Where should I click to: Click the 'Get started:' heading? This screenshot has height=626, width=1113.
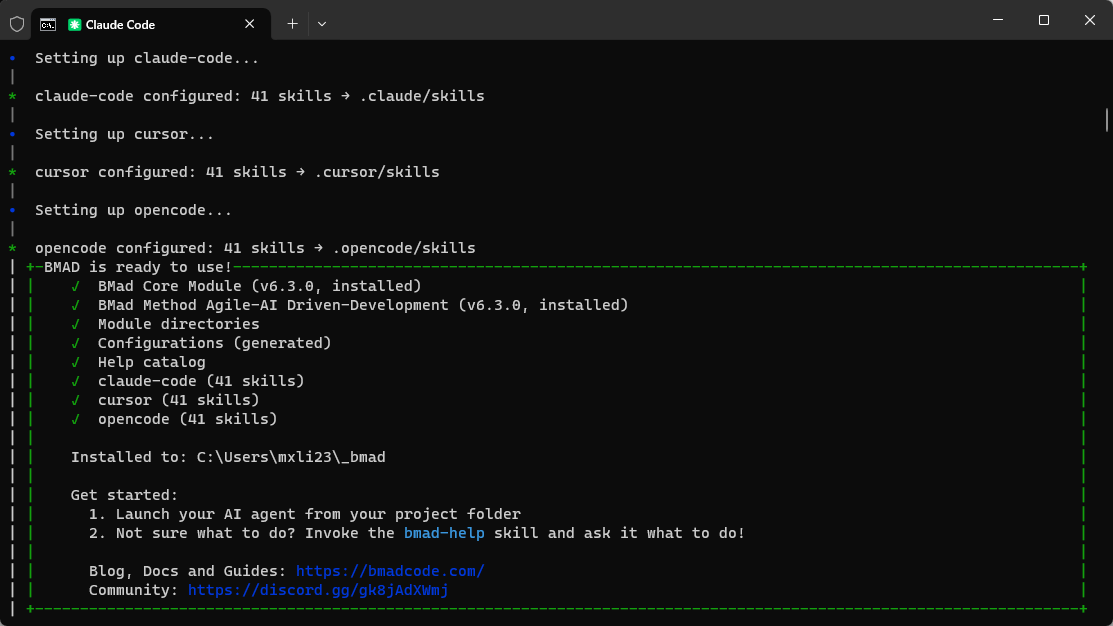[x=124, y=495]
